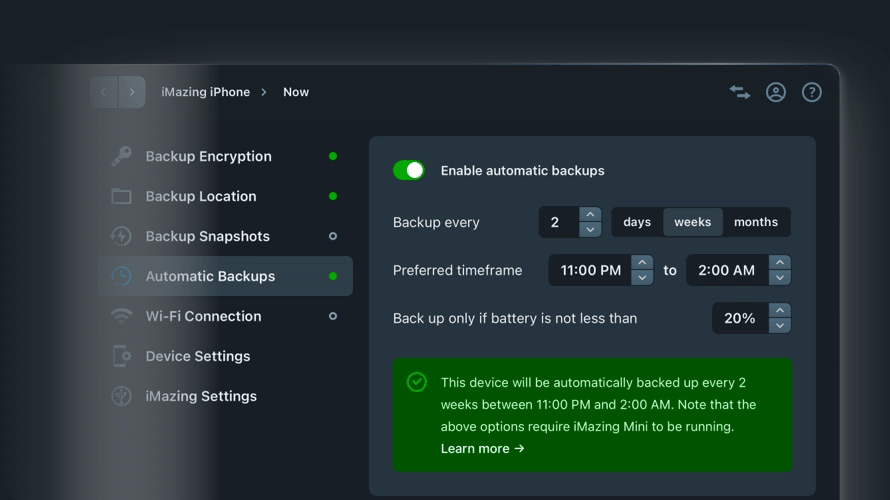Click the 2:00 AM end time field
The width and height of the screenshot is (890, 500).
[x=727, y=270]
